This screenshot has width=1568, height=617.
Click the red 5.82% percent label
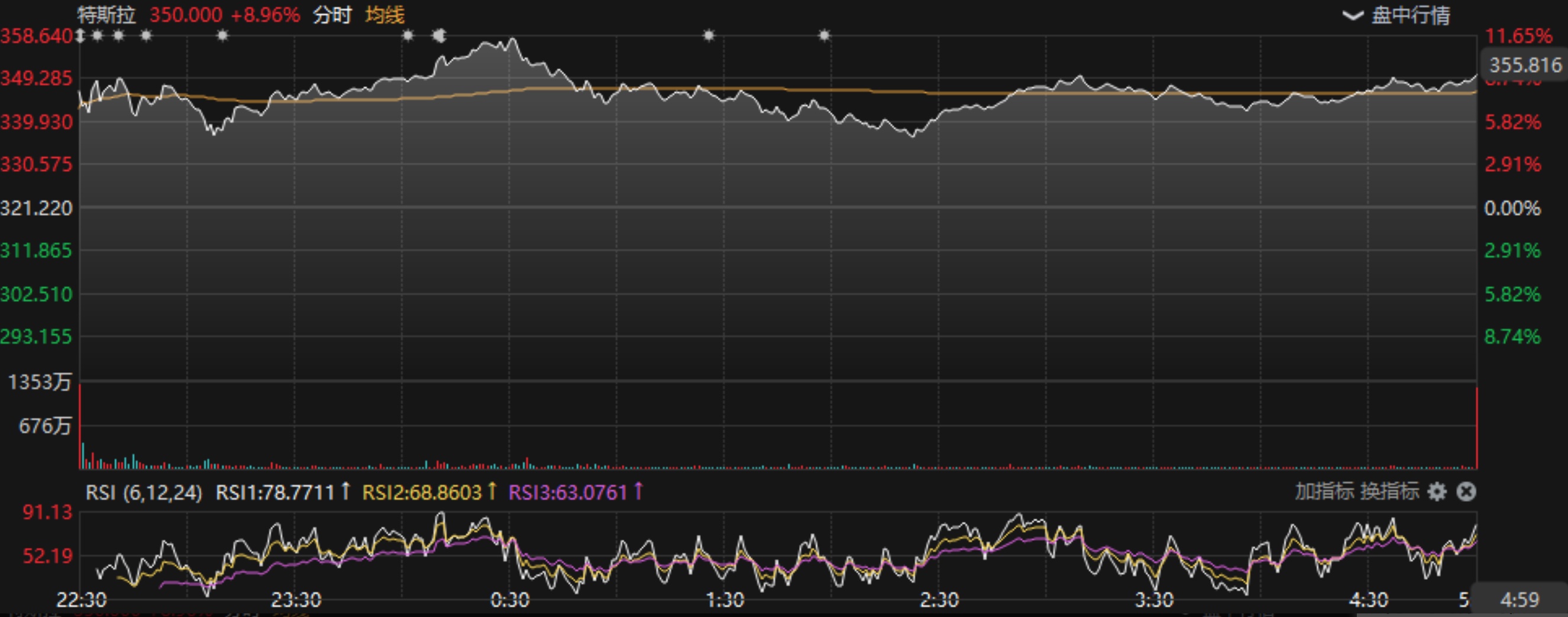1512,122
